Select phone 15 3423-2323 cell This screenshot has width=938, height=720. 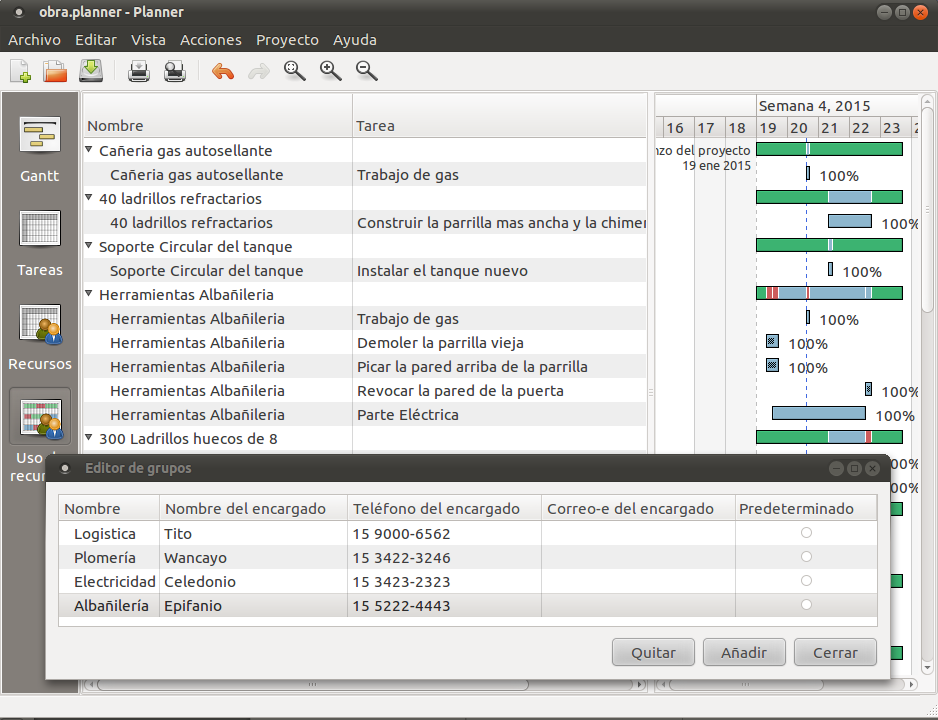click(444, 581)
